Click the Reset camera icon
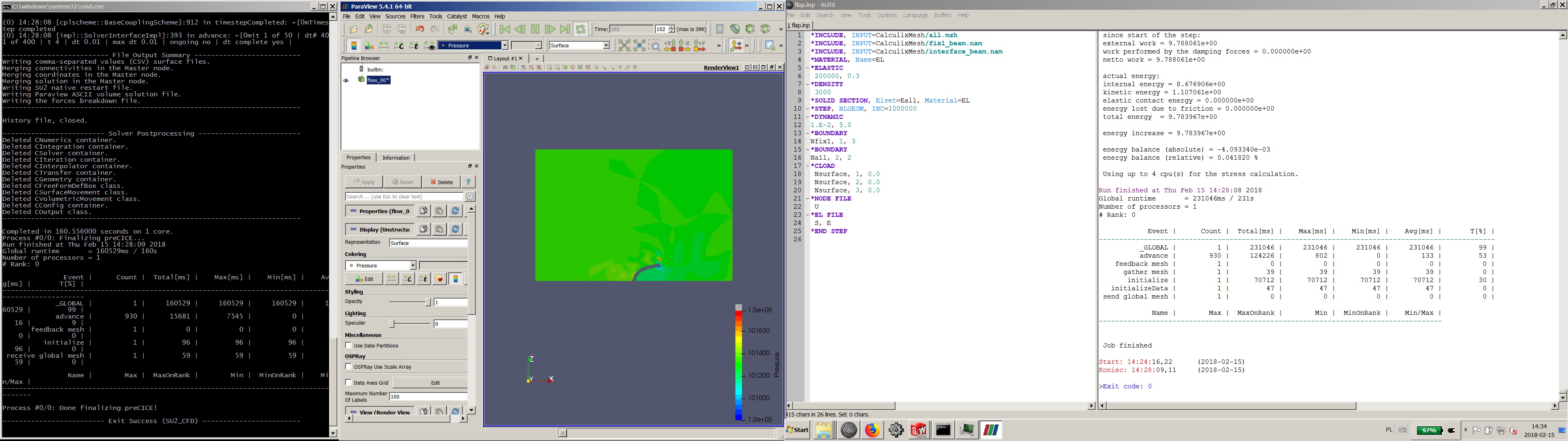The image size is (1568, 441). pyautogui.click(x=624, y=46)
